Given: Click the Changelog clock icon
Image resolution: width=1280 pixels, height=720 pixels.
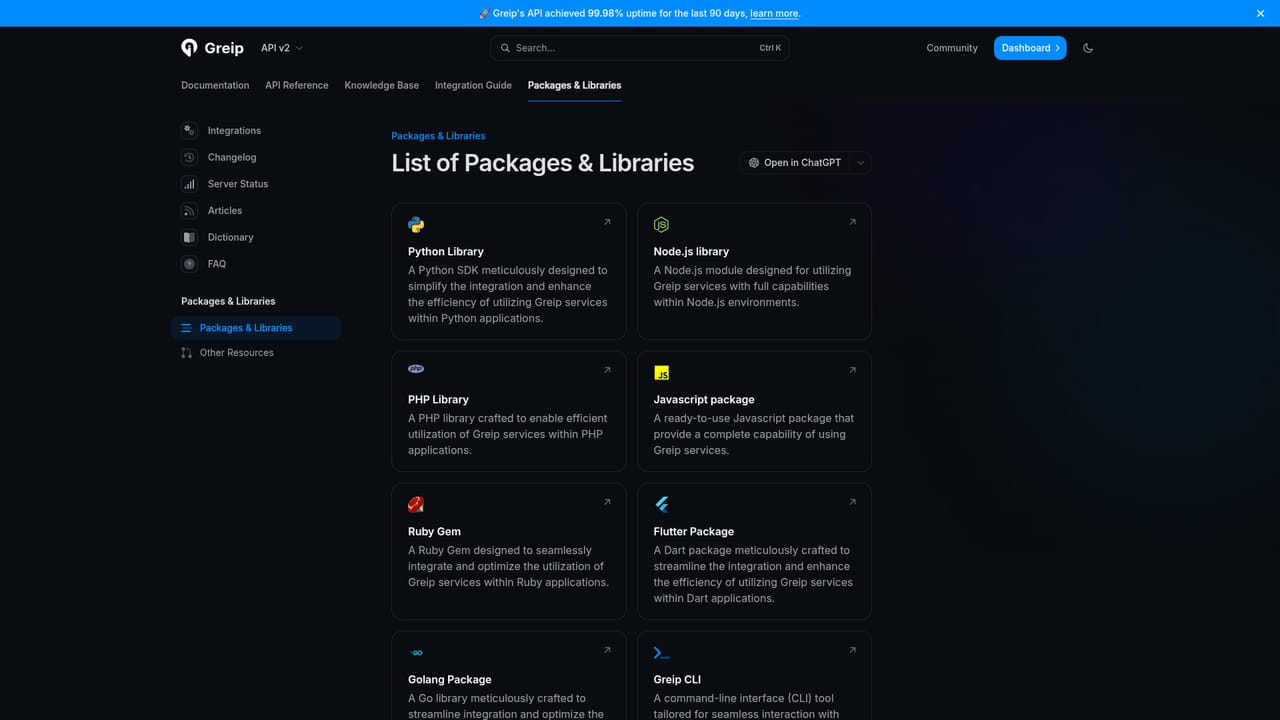Looking at the screenshot, I should tap(189, 157).
